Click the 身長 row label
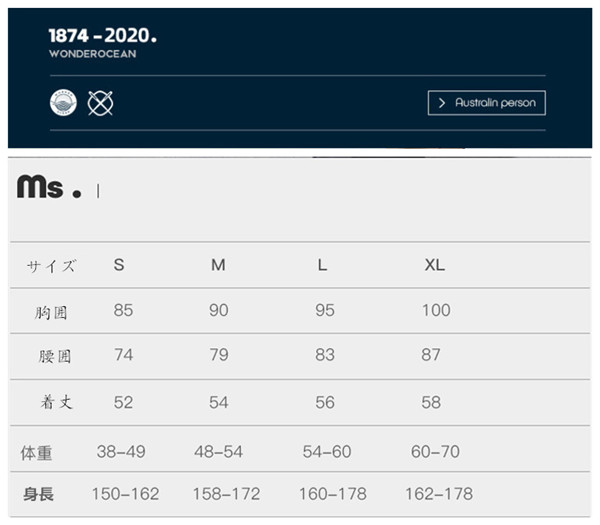This screenshot has width=600, height=525. [x=38, y=494]
